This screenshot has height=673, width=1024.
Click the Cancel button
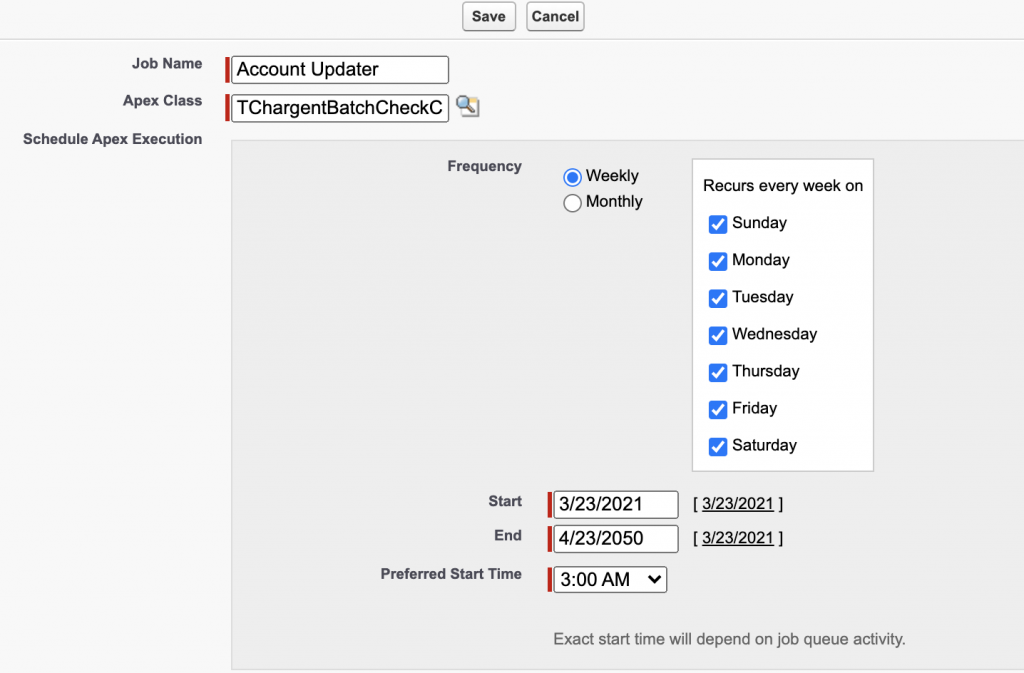tap(555, 16)
